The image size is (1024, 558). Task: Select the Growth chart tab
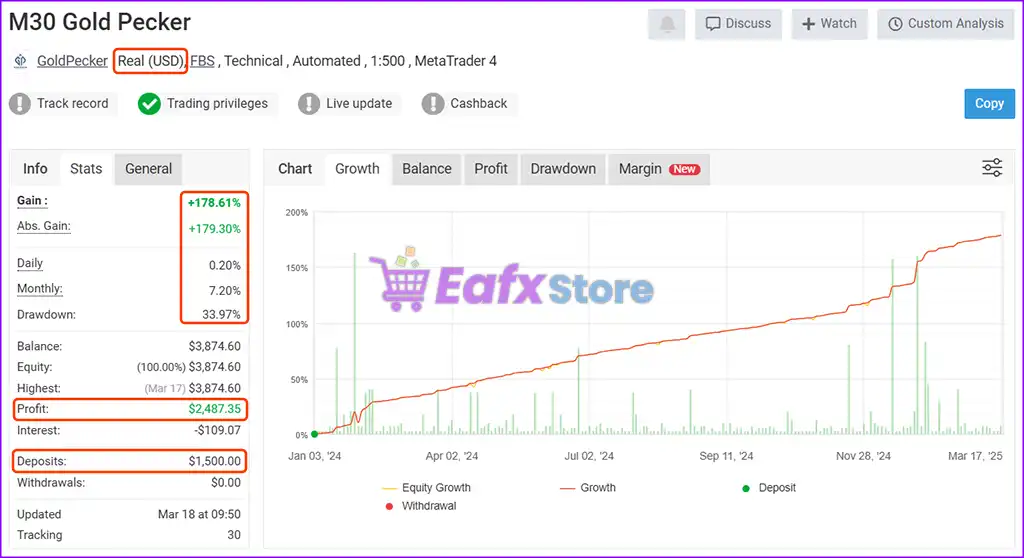tap(357, 169)
